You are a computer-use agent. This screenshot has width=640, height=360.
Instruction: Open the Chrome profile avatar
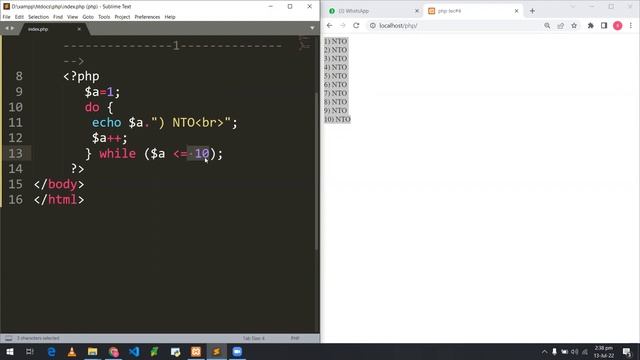point(618,26)
